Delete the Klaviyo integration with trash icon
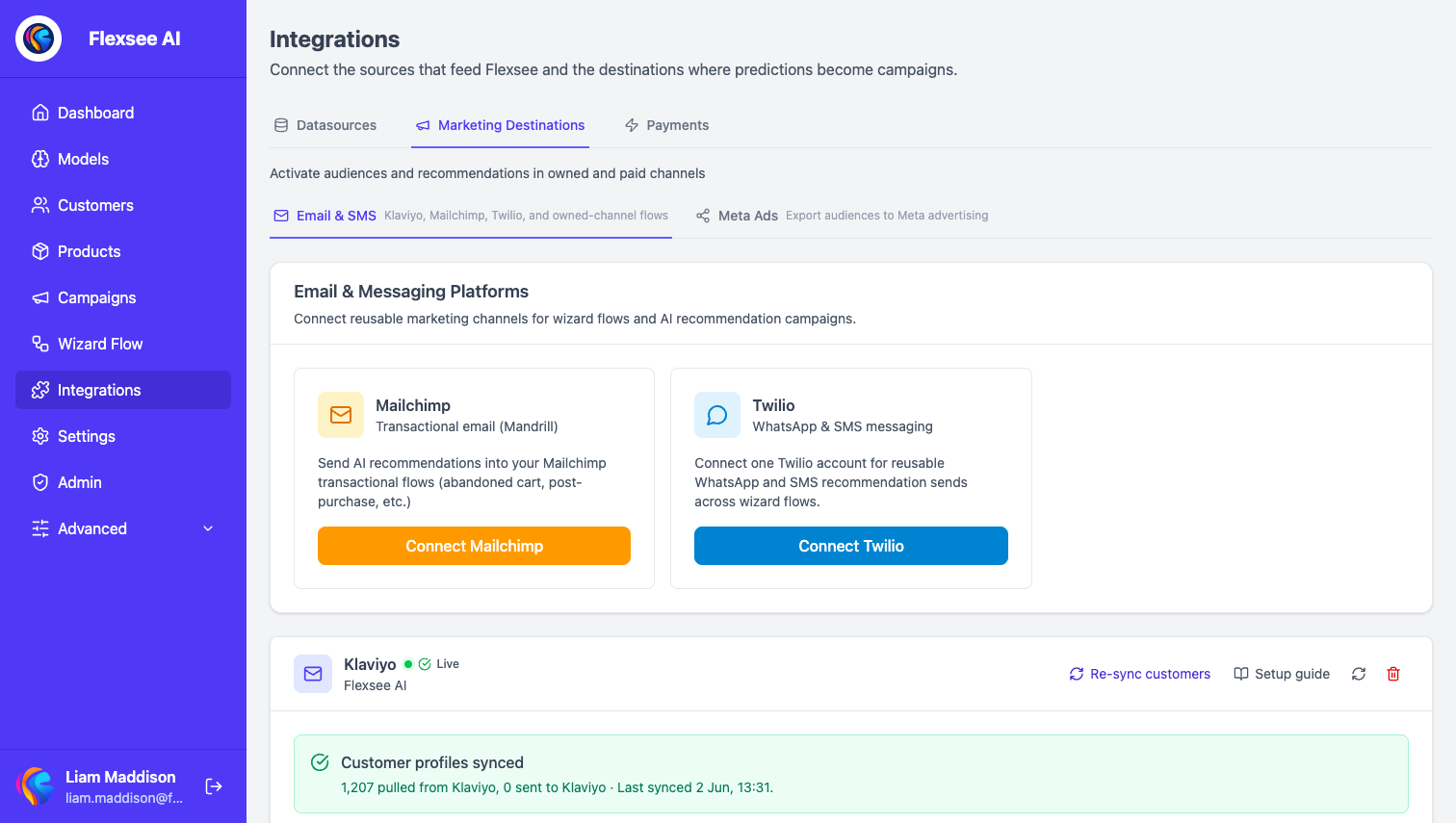Viewport: 1456px width, 823px height. (1393, 674)
